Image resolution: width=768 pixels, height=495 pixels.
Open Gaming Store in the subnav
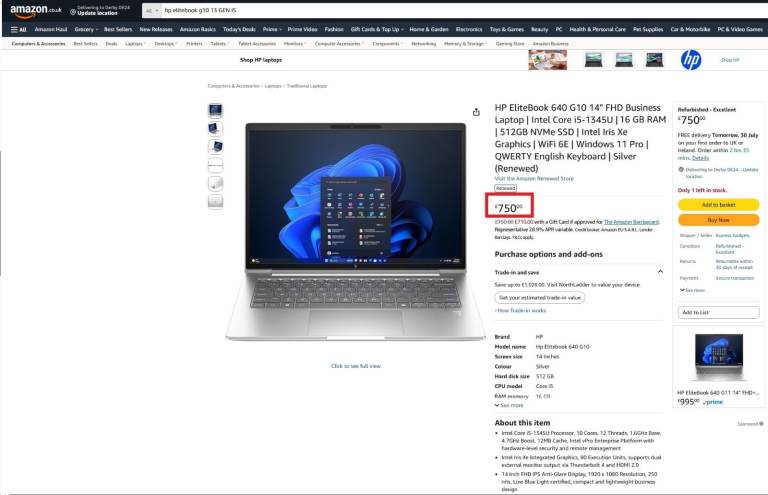coord(510,44)
